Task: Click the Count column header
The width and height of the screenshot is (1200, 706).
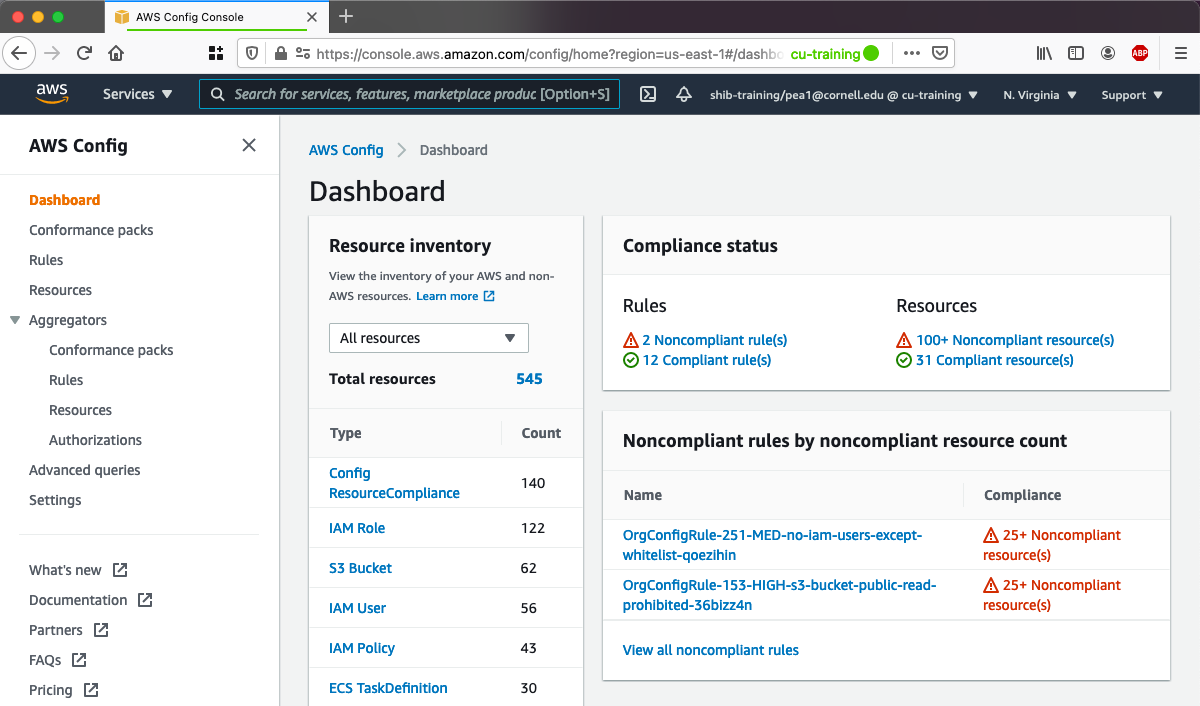Action: pos(541,433)
